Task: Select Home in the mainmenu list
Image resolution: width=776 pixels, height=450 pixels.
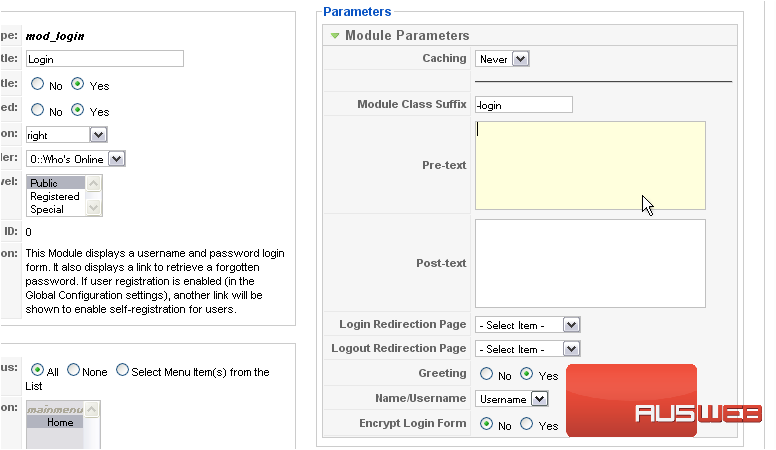Action: click(60, 422)
